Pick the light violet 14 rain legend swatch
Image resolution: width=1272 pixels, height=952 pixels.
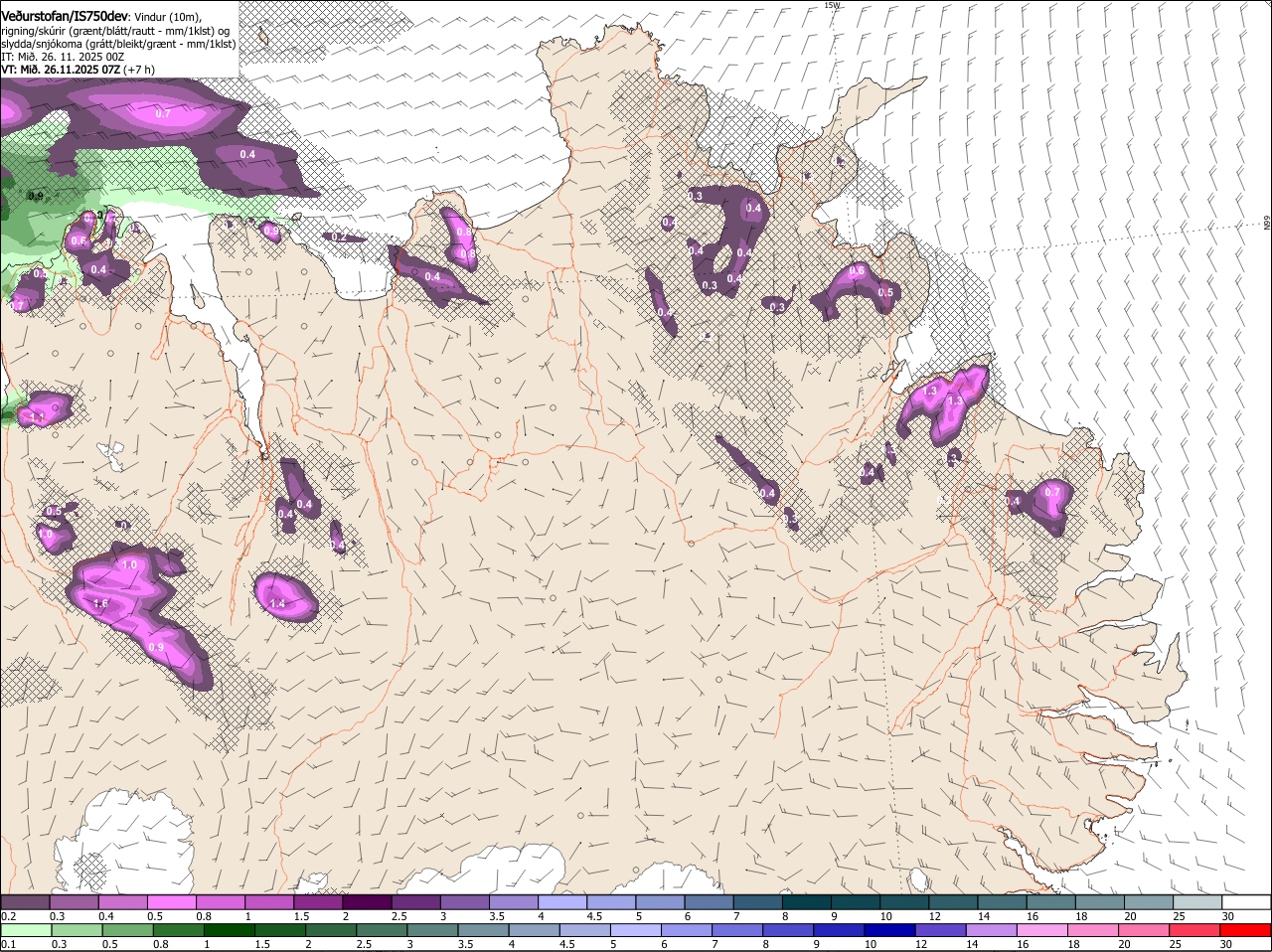[990, 930]
